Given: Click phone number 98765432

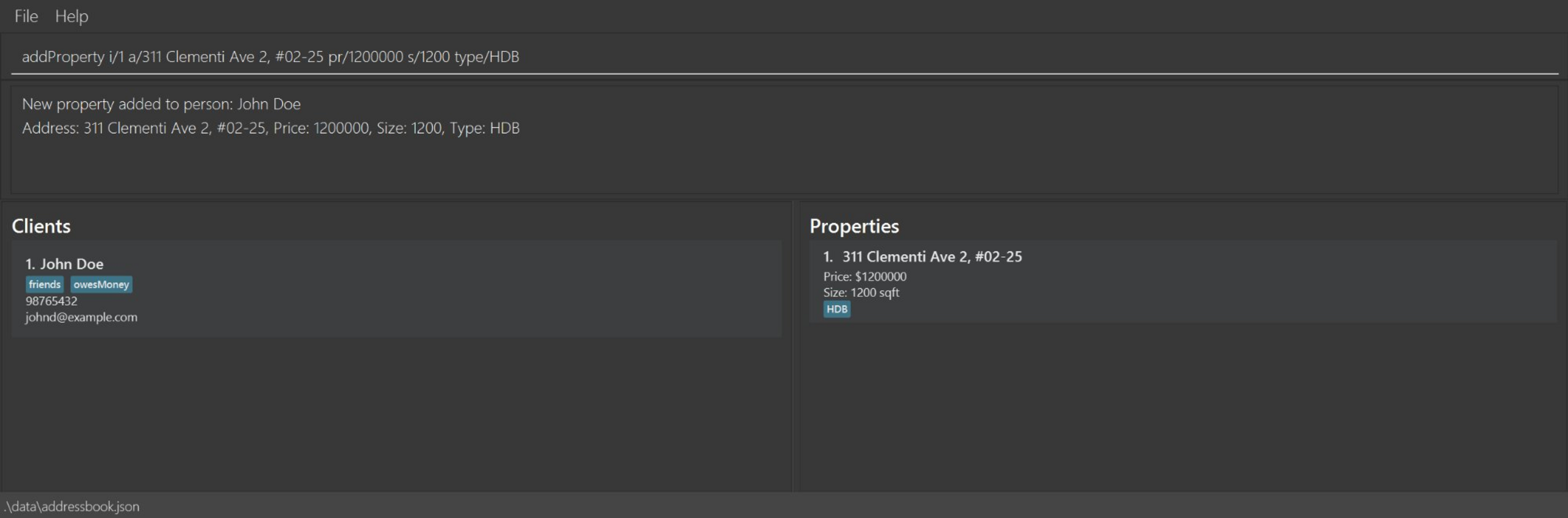Looking at the screenshot, I should tap(51, 301).
